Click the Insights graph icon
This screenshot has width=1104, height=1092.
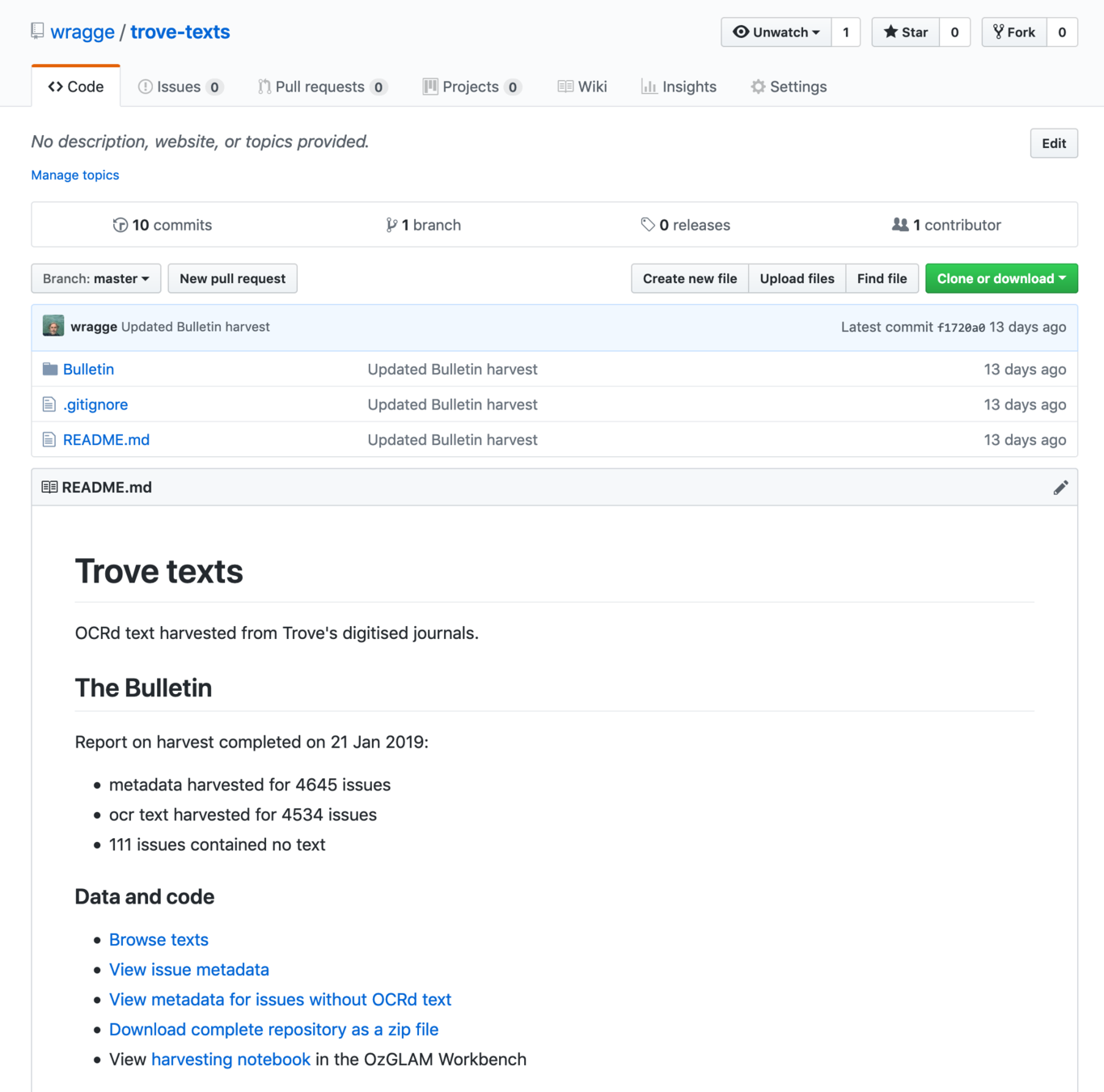point(649,87)
